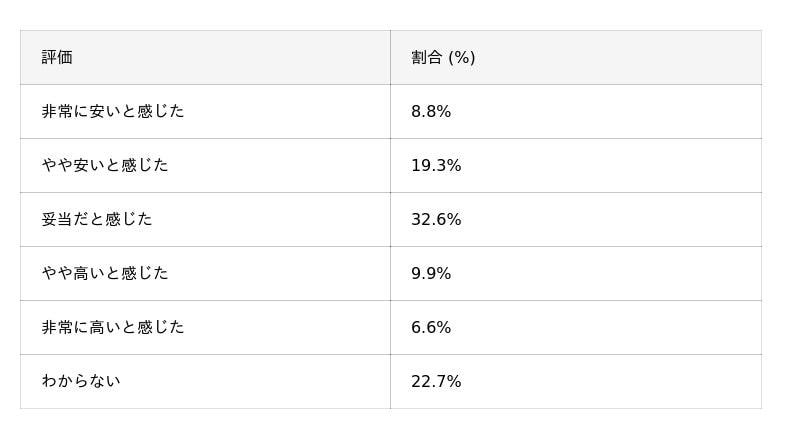Screen dimensions: 800x439
Task: Click the 妥当だと感じた label cell
Action: [x=97, y=220]
